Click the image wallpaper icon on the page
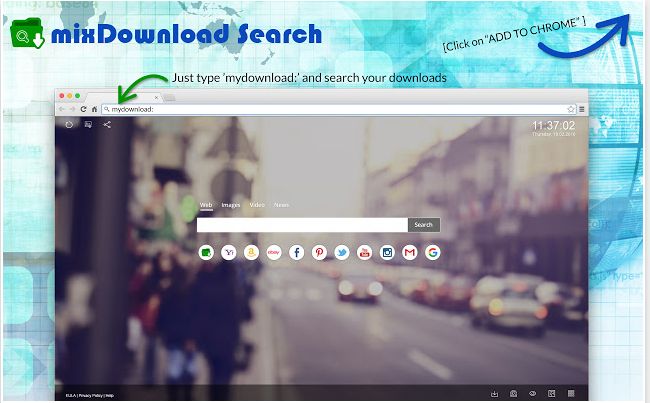 (88, 124)
